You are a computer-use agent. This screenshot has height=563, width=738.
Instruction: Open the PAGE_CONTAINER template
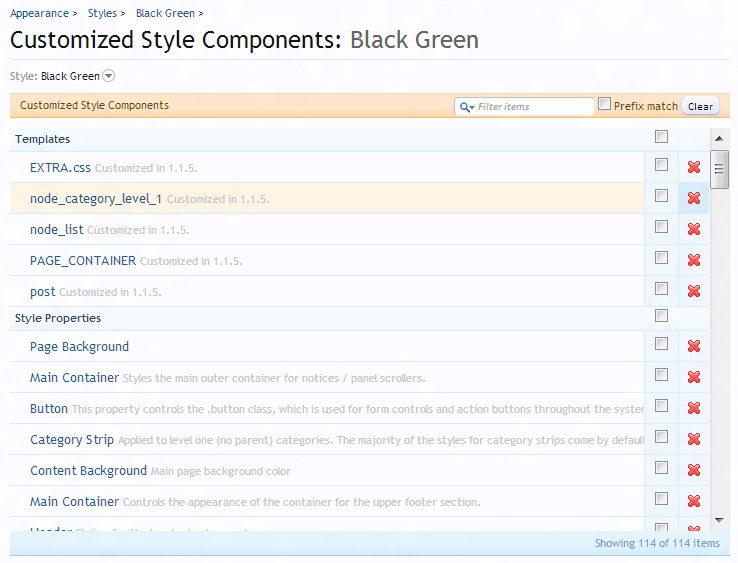[83, 261]
